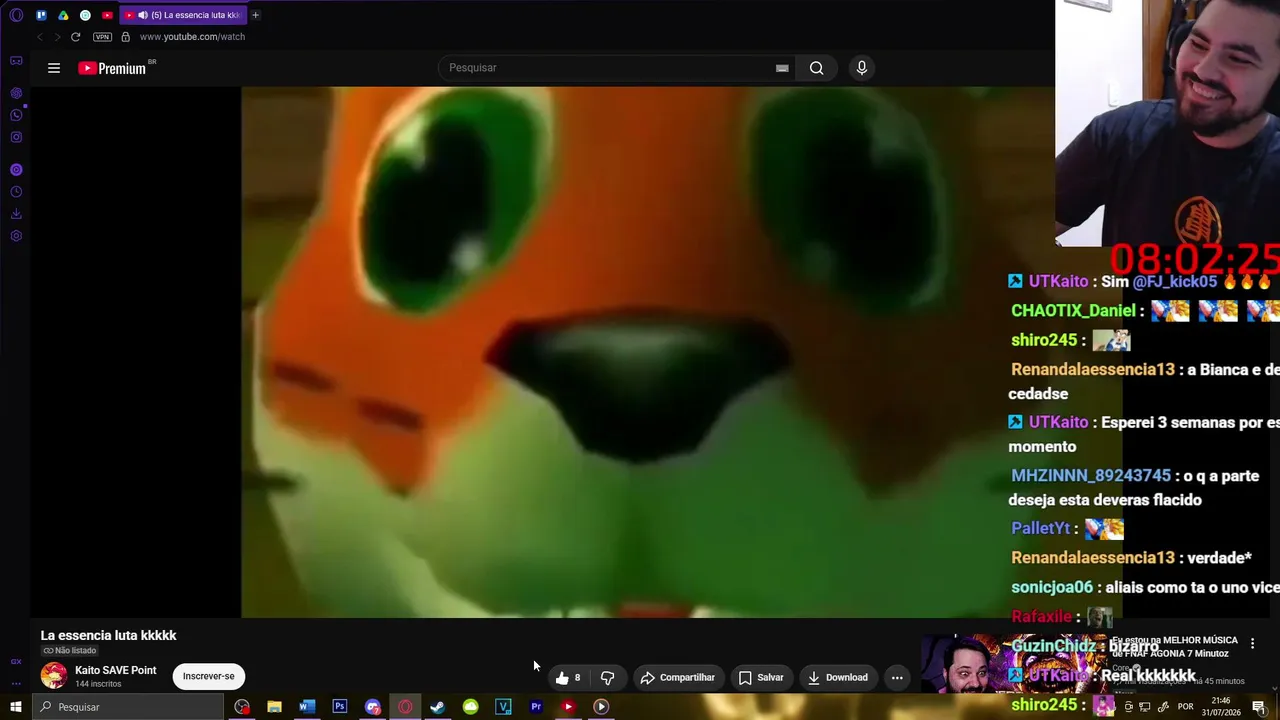The width and height of the screenshot is (1280, 720).
Task: Start voice search with the microphone
Action: click(x=862, y=68)
